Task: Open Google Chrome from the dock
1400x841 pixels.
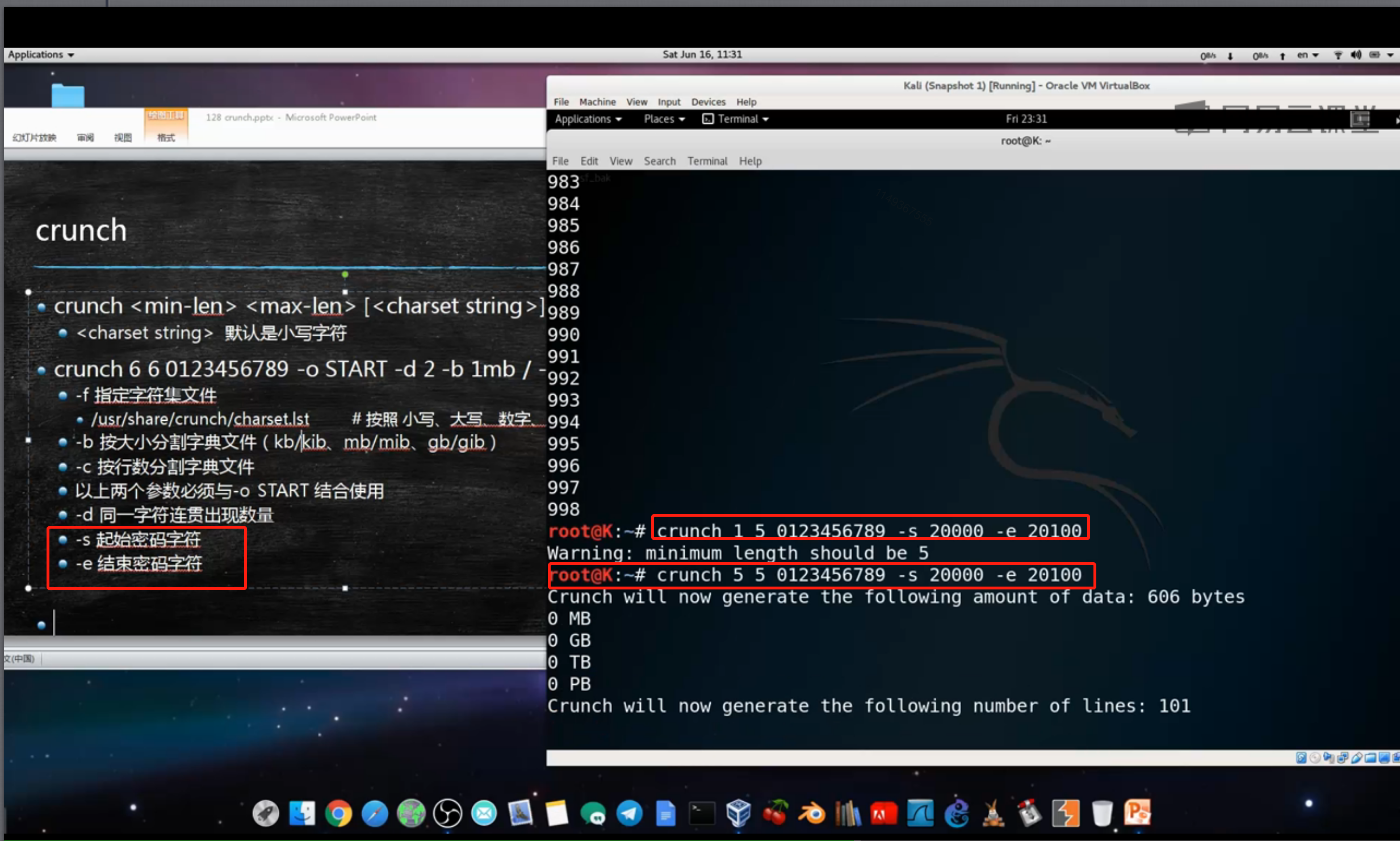Action: click(338, 814)
